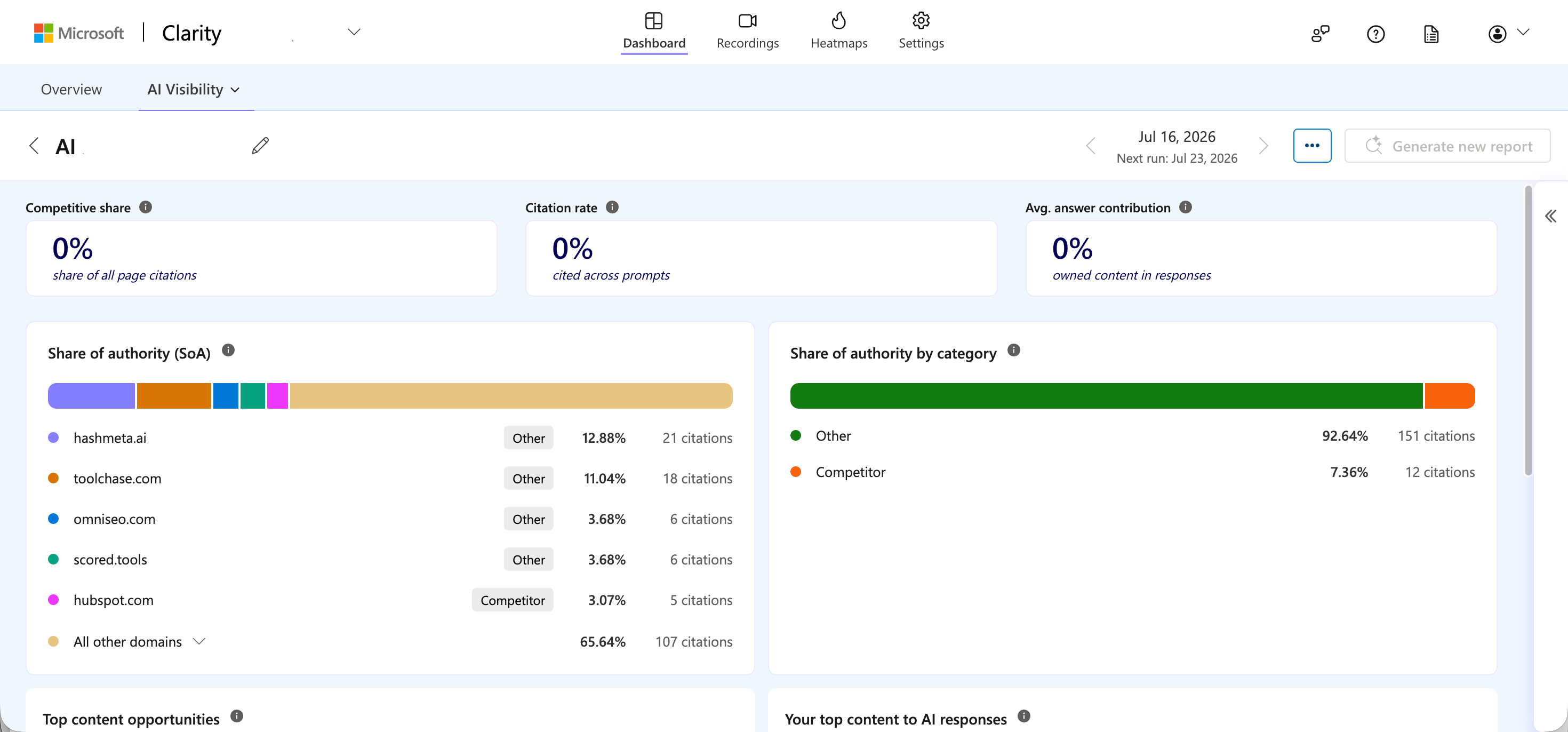This screenshot has width=1568, height=732.
Task: Click the Microsoft logo
Action: pyautogui.click(x=78, y=33)
